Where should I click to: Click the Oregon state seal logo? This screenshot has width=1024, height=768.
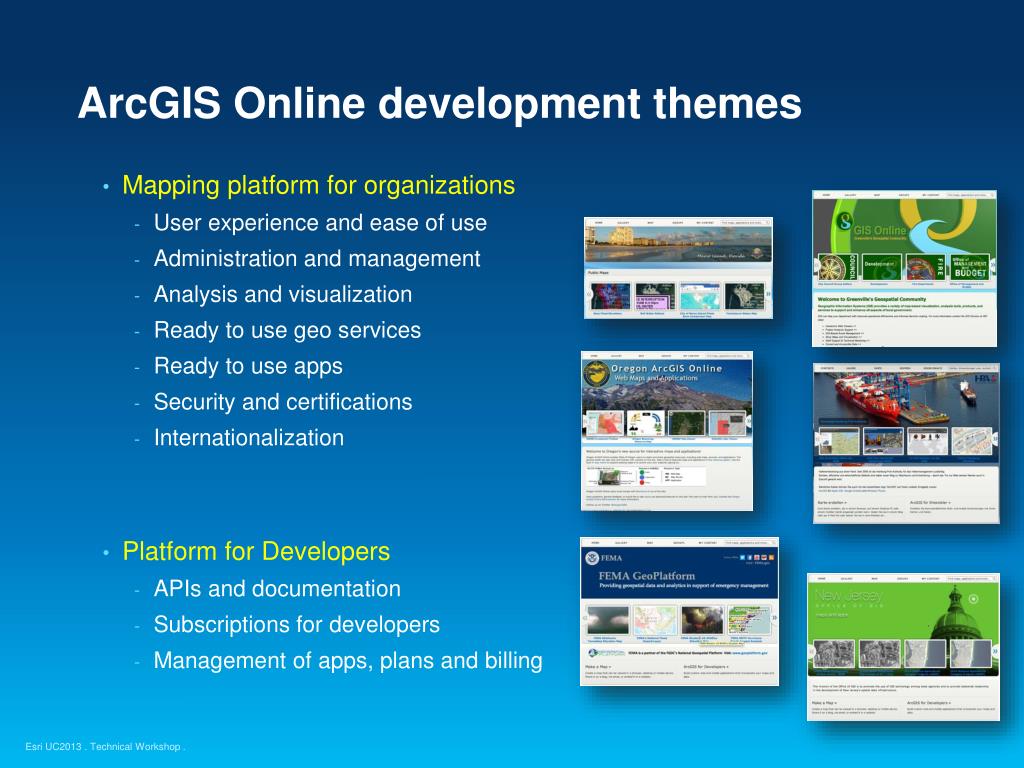(596, 374)
